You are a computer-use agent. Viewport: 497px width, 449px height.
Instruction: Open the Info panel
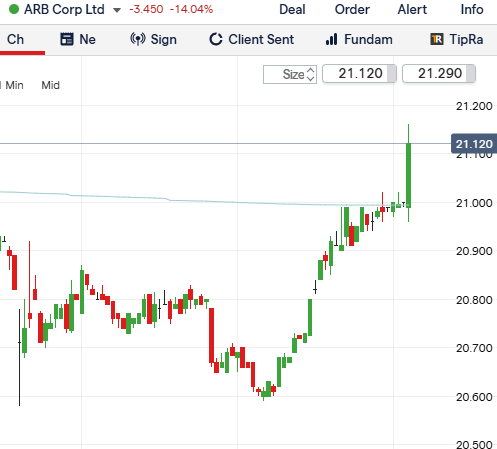click(x=472, y=9)
